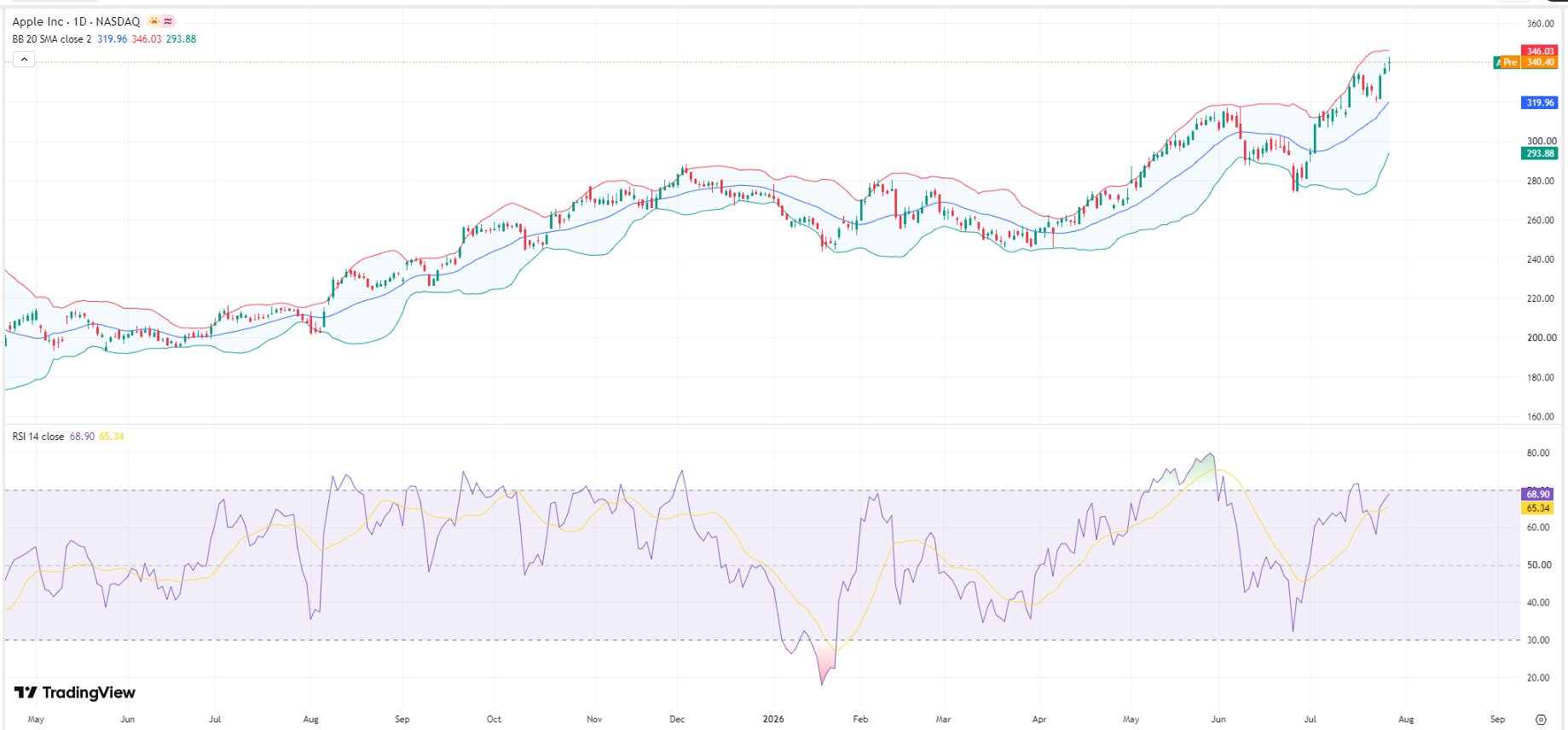This screenshot has height=730, width=1568.
Task: Click the blue 319.96 value in BB legend
Action: [x=112, y=39]
